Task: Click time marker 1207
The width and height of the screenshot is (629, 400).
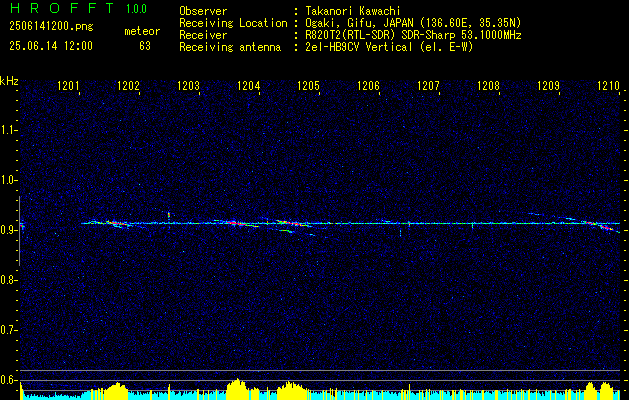Action: coord(428,85)
